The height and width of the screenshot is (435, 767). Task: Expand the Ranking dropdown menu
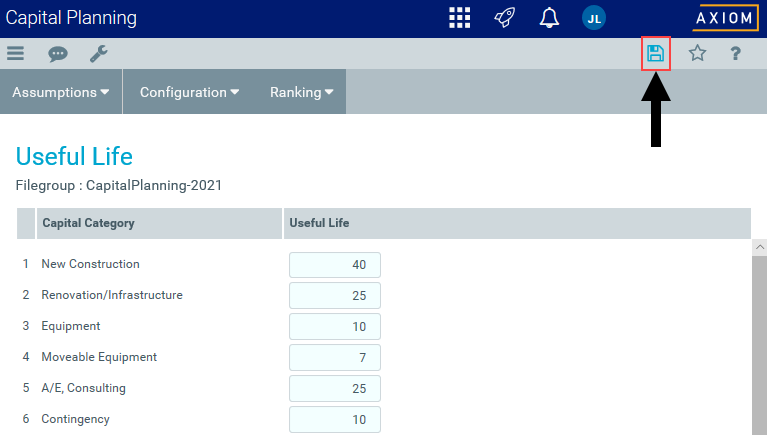[301, 92]
